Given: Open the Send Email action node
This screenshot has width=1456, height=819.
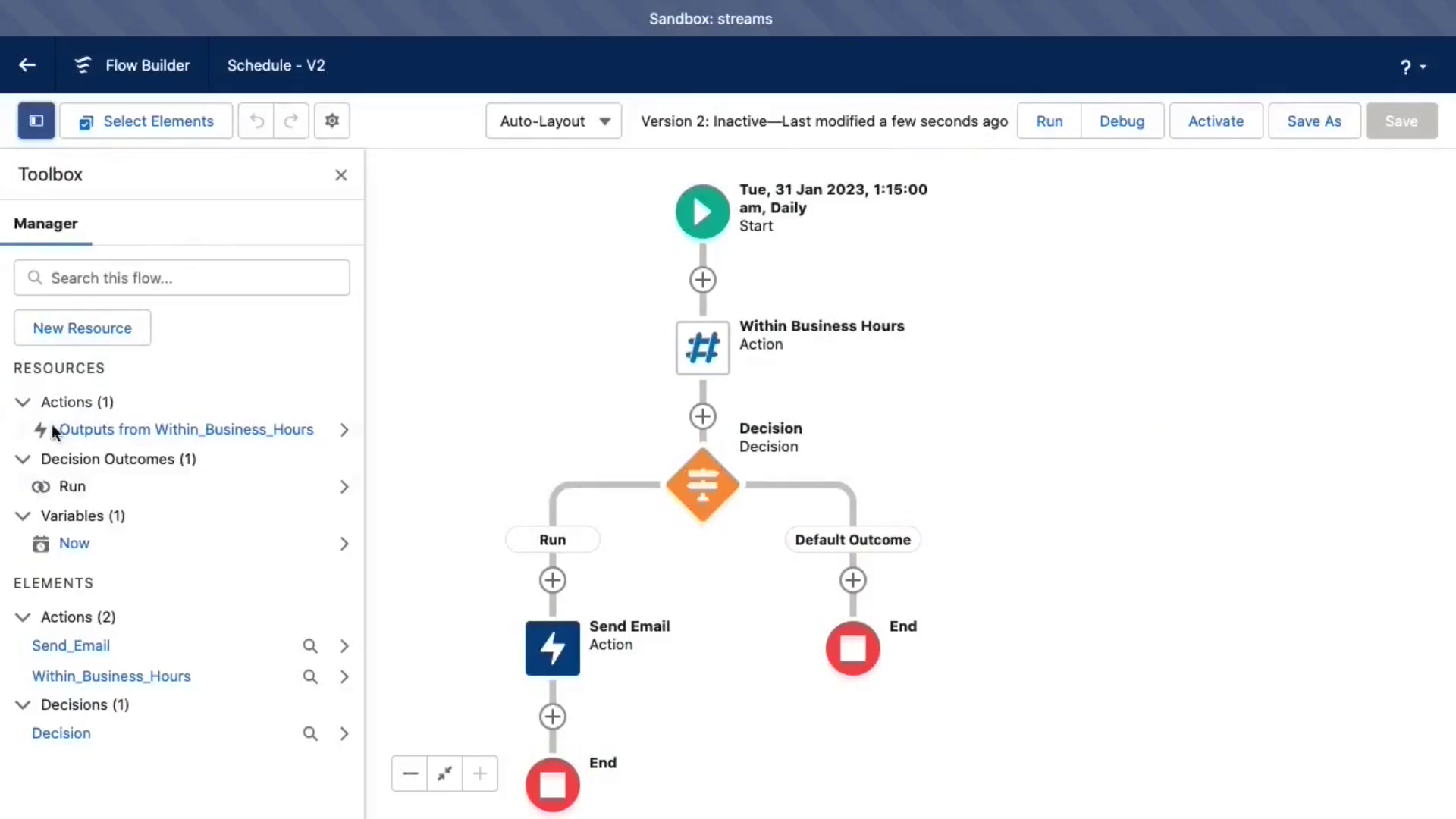Looking at the screenshot, I should click(x=552, y=648).
